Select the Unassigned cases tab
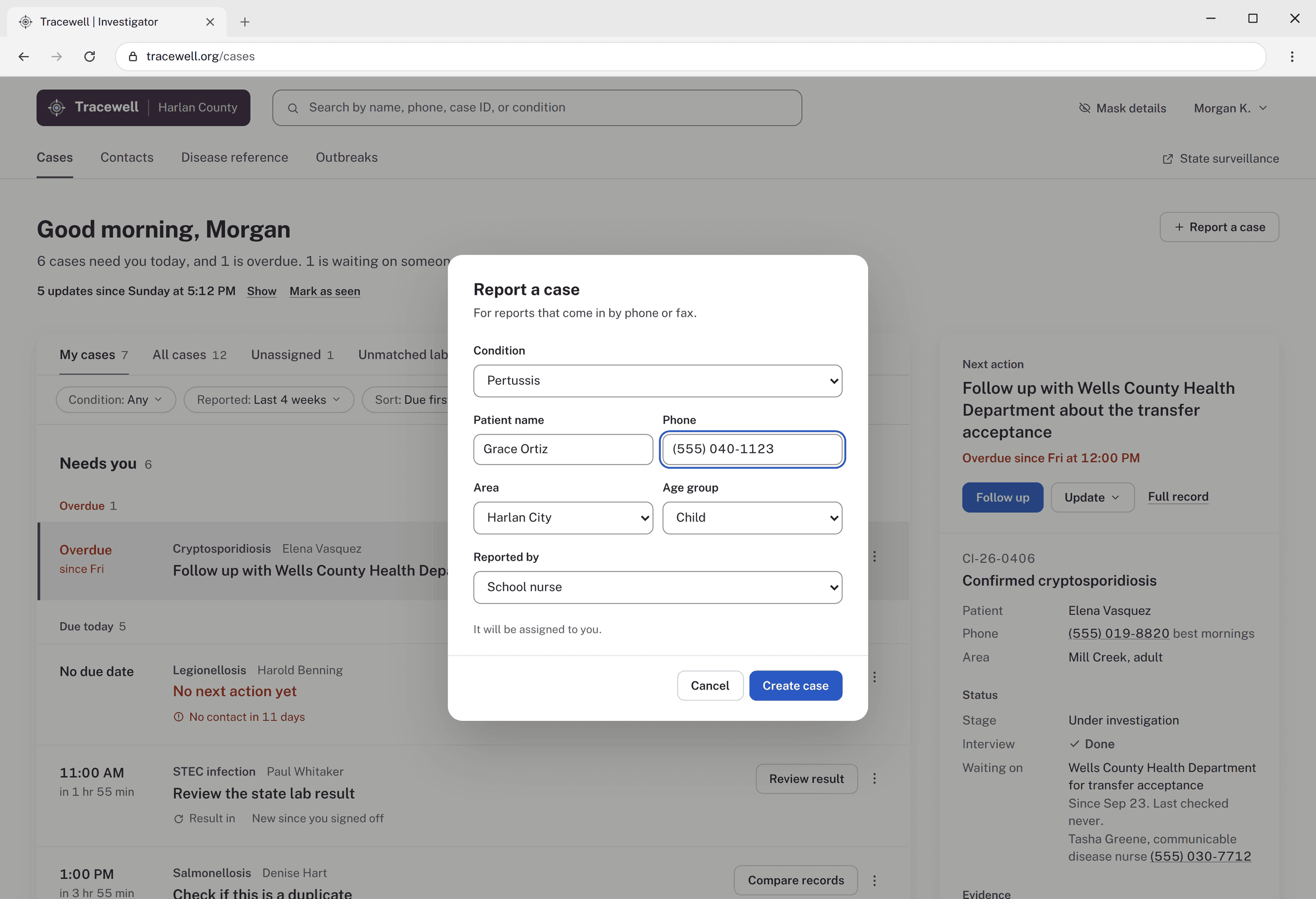 292,355
